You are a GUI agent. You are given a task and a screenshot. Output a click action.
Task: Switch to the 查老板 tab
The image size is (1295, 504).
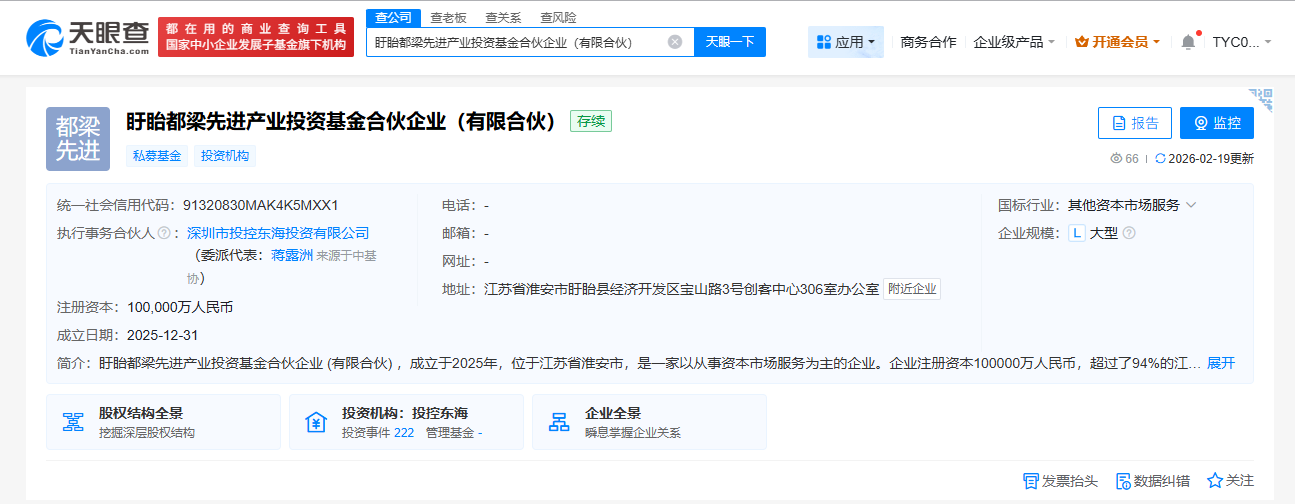click(448, 17)
